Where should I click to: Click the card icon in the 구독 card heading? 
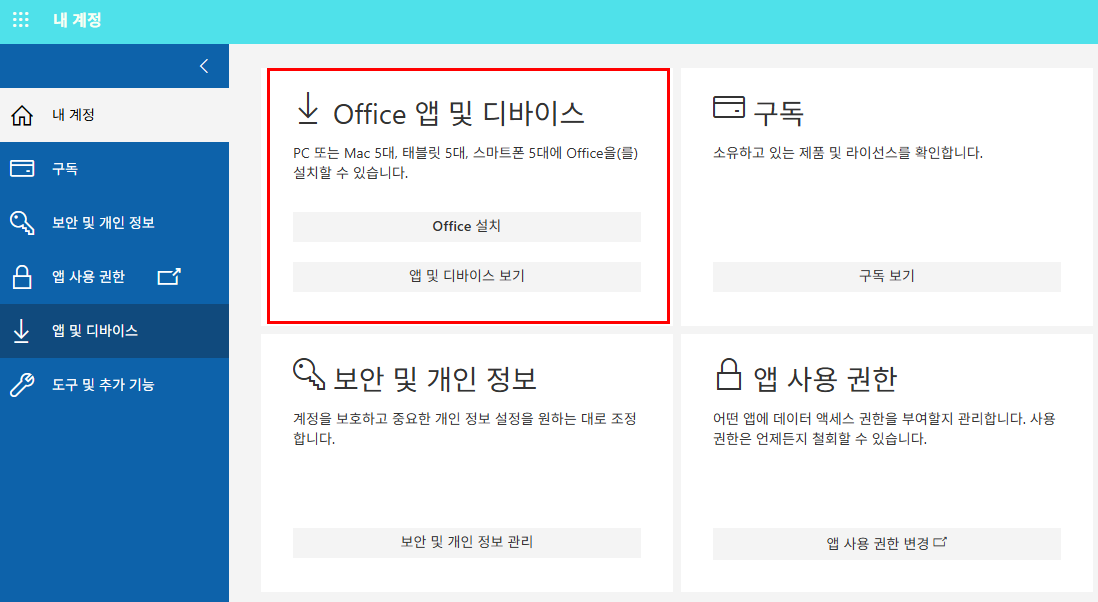(x=729, y=107)
